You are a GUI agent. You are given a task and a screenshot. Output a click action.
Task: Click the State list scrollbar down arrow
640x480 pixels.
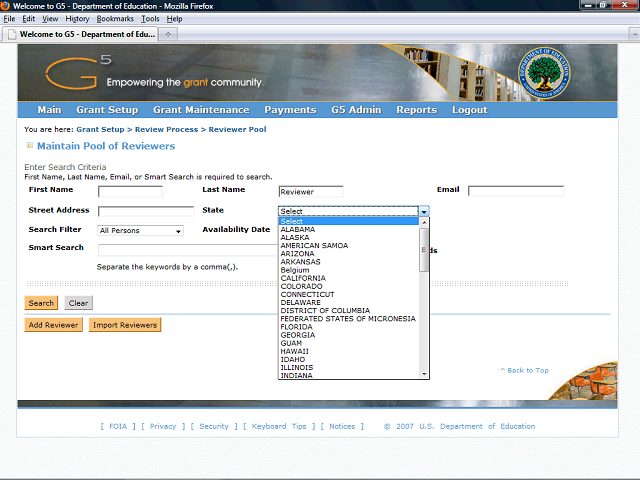pyautogui.click(x=424, y=374)
